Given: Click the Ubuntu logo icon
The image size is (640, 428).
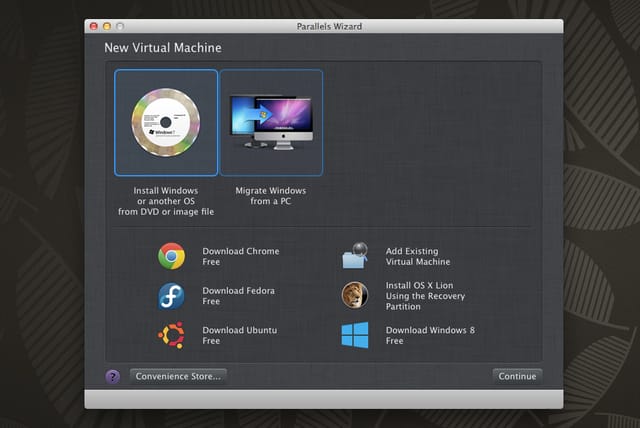Looking at the screenshot, I should pyautogui.click(x=171, y=335).
